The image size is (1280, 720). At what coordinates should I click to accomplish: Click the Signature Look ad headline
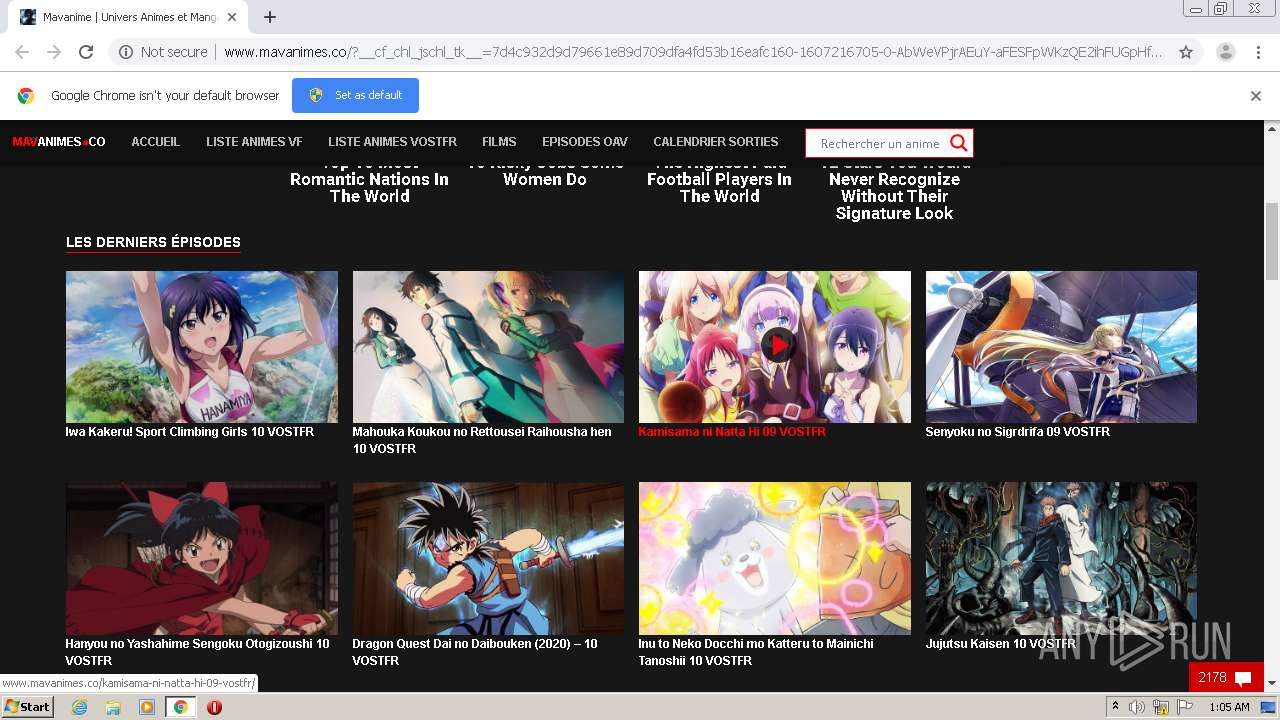click(894, 188)
